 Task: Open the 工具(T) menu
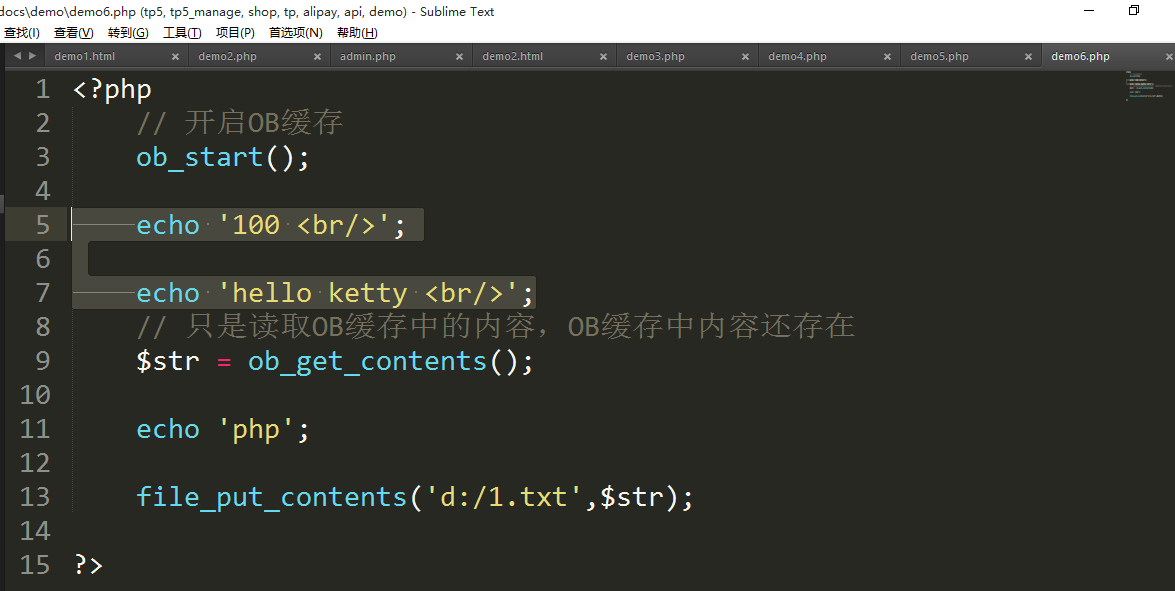tap(182, 33)
